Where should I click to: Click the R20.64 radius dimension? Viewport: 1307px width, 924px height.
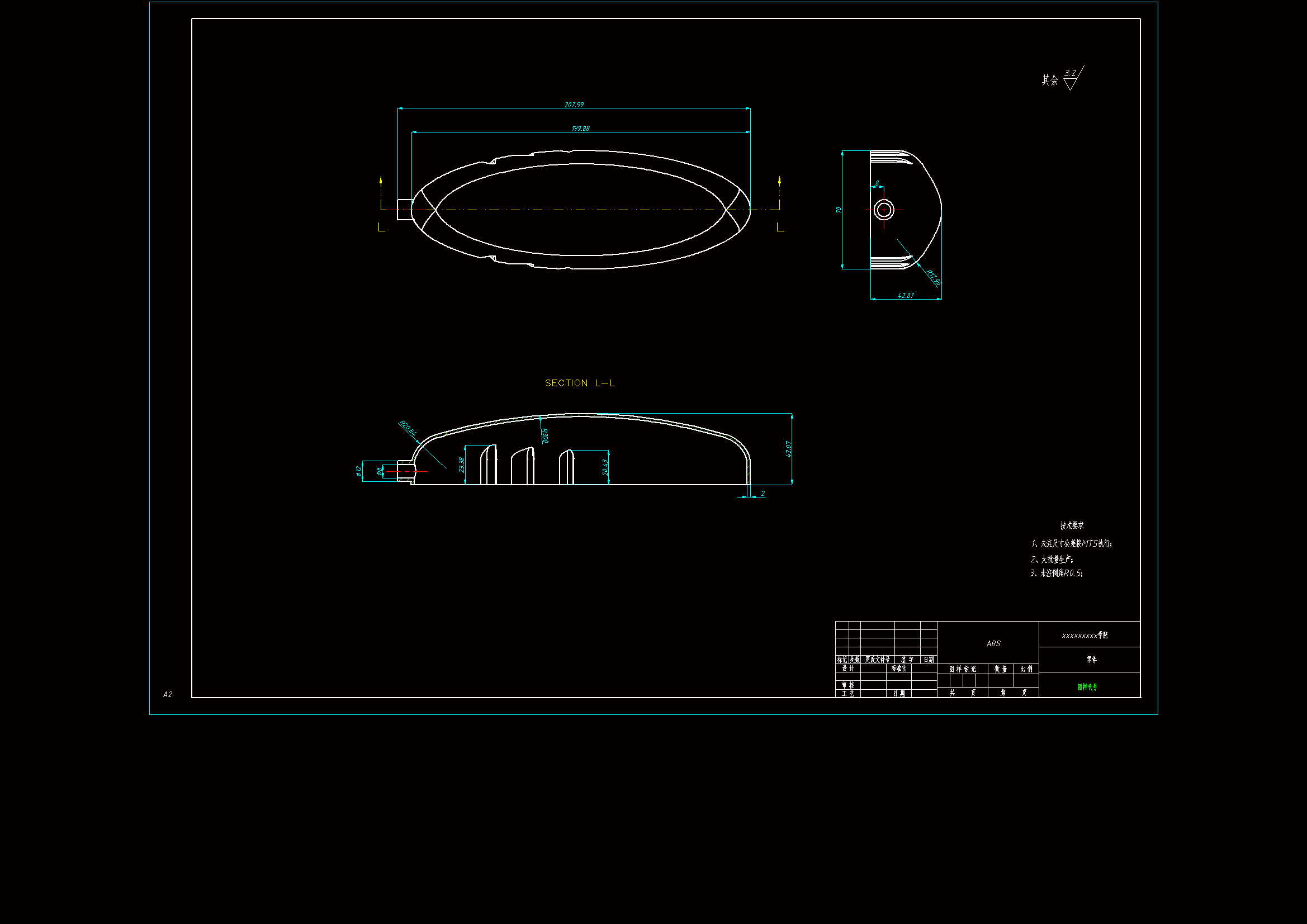coord(407,428)
